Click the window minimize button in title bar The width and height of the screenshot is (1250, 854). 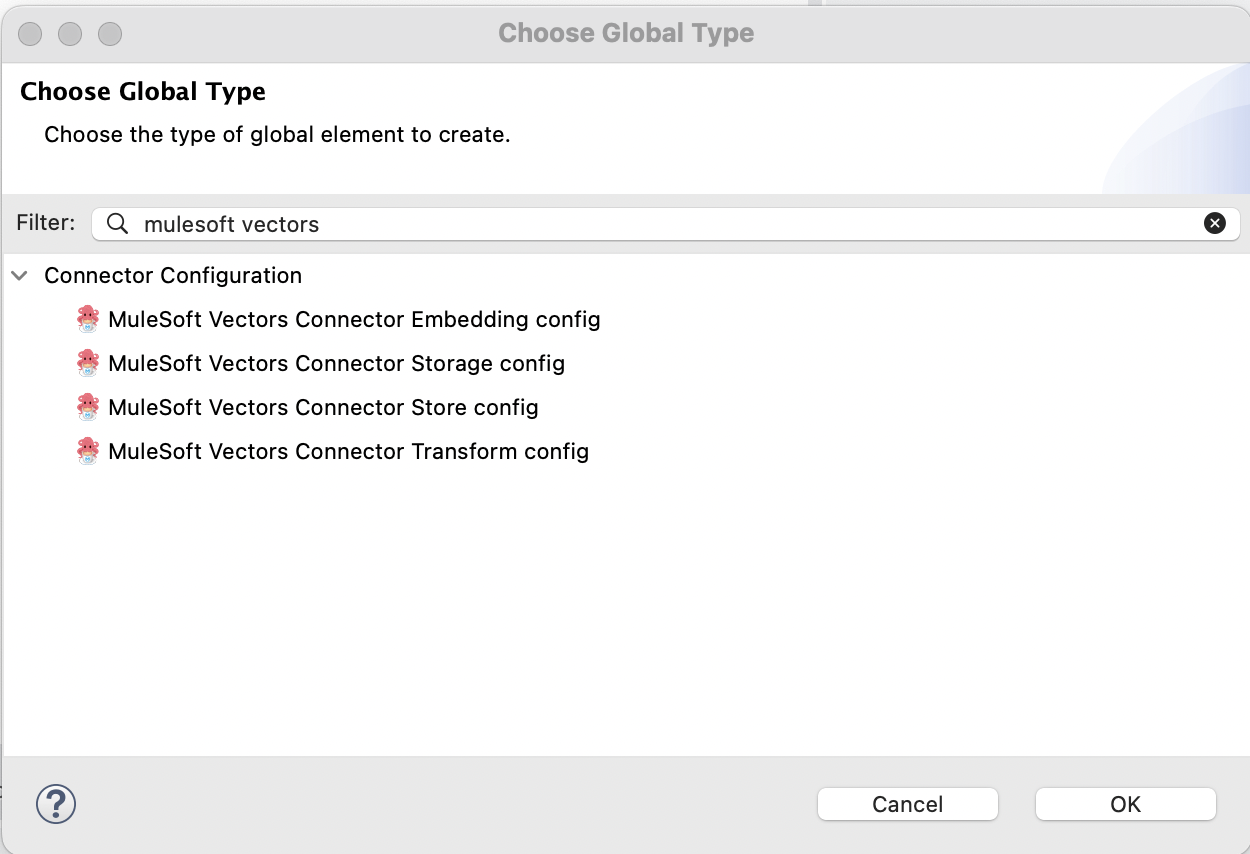click(x=70, y=34)
